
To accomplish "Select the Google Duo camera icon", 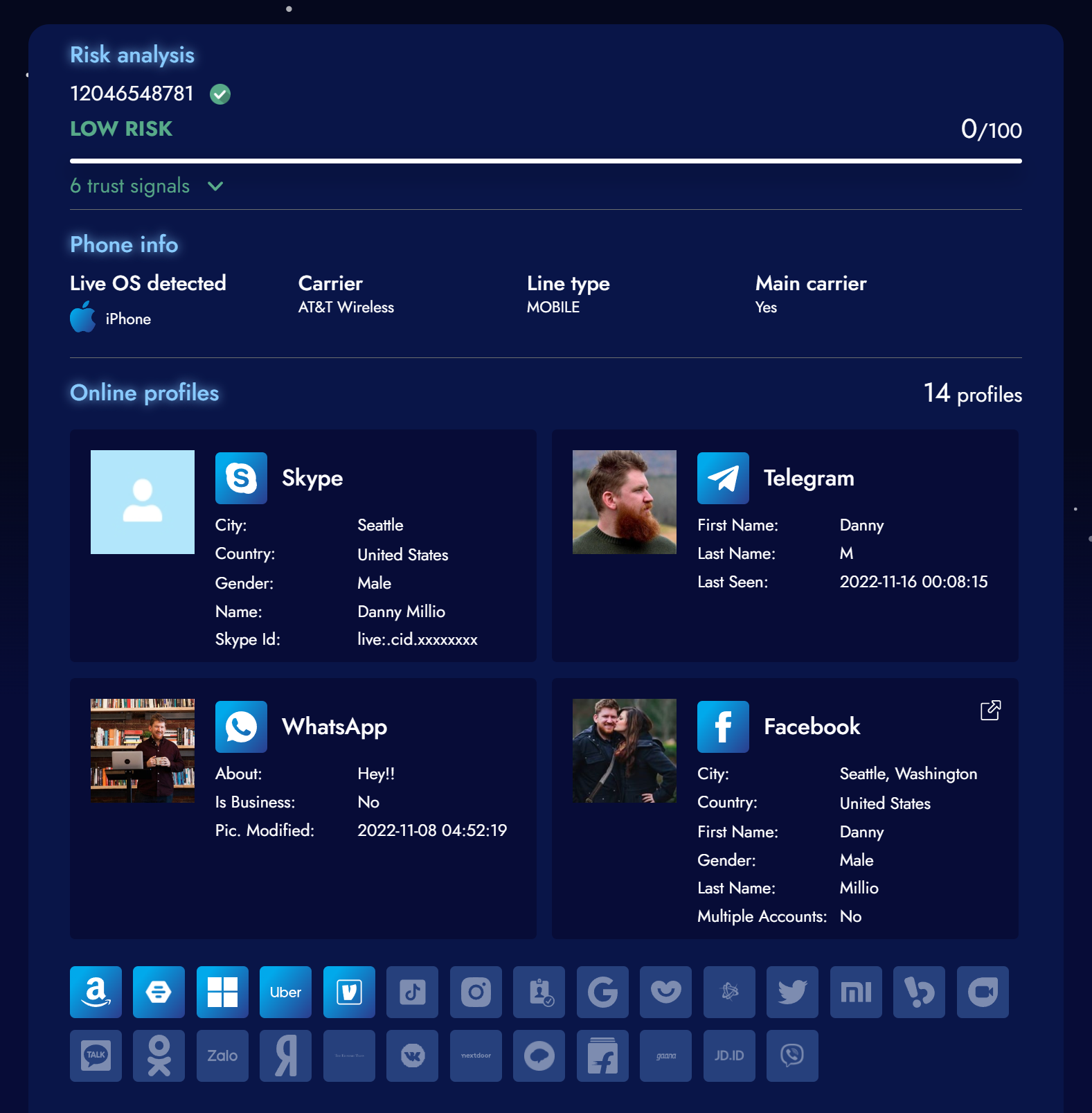I will (x=983, y=992).
